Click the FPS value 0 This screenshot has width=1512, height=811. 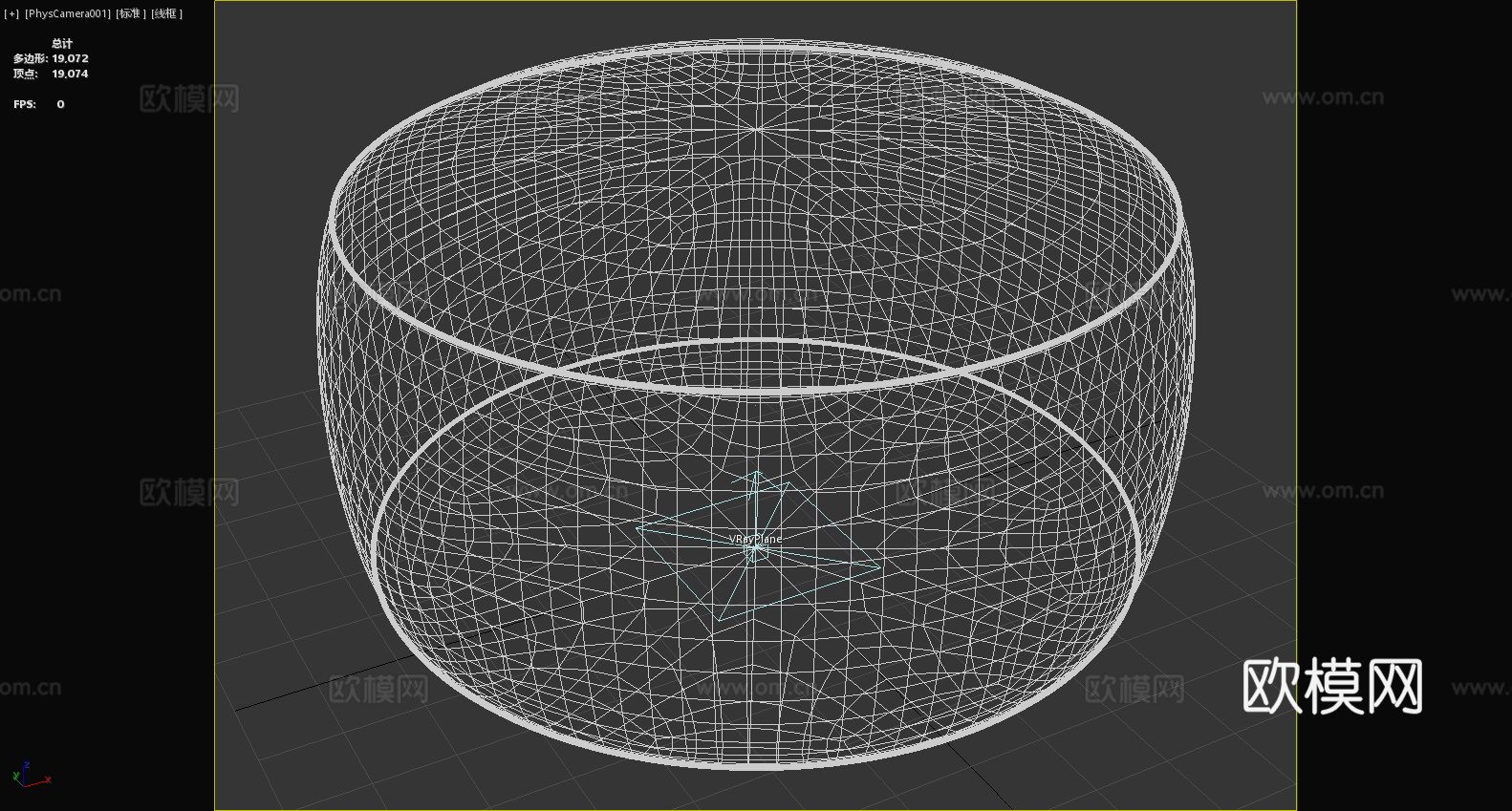point(60,104)
